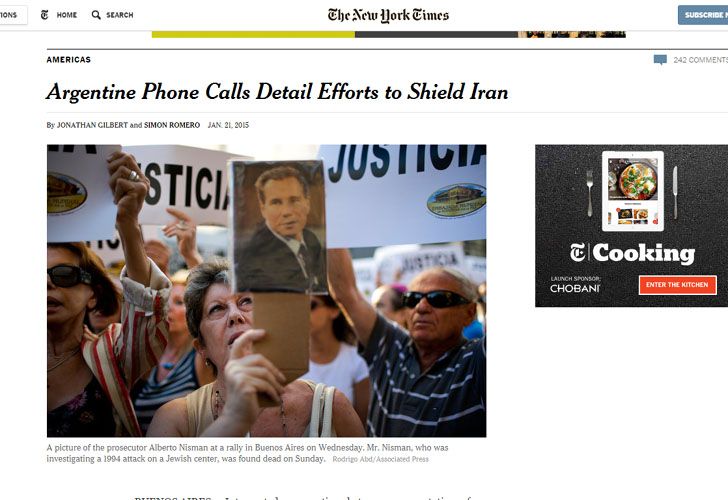Image resolution: width=728 pixels, height=500 pixels.
Task: Click the Enter the Kitchen ad button
Action: [677, 285]
